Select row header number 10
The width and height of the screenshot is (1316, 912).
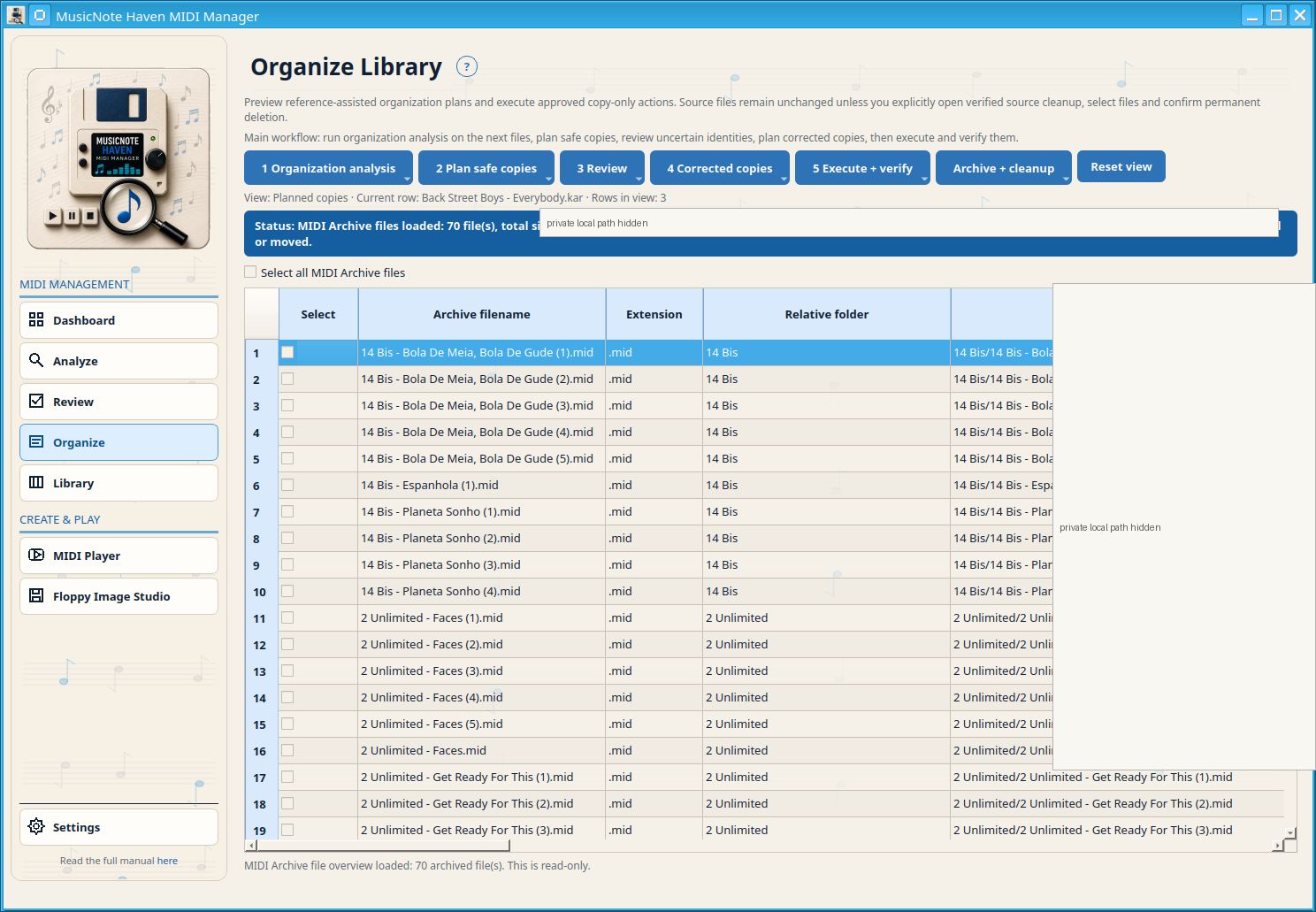(x=261, y=592)
